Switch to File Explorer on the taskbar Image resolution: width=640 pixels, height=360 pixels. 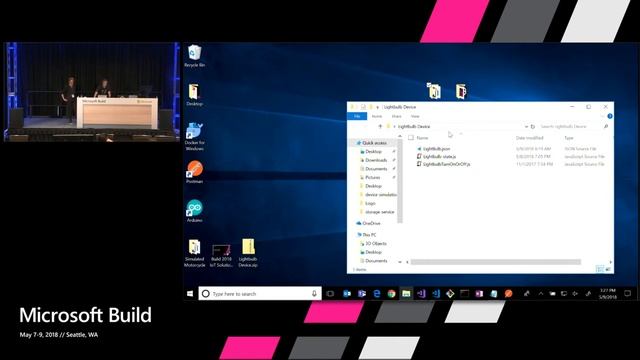pos(406,293)
